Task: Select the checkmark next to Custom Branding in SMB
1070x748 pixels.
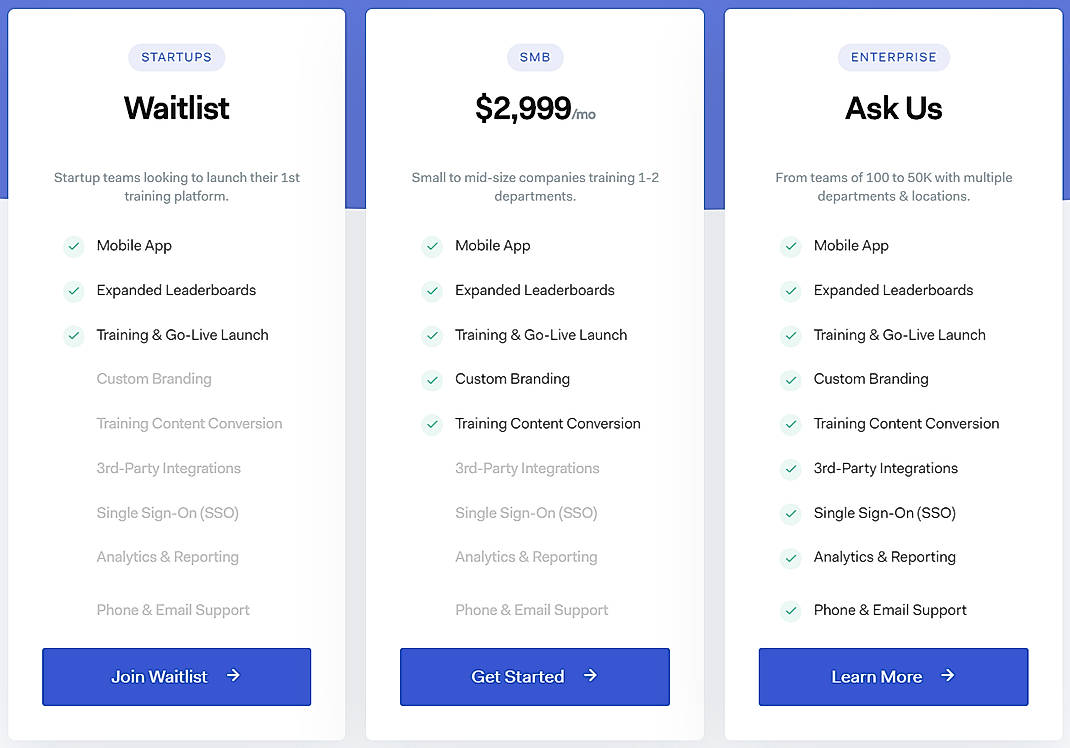Action: point(432,379)
